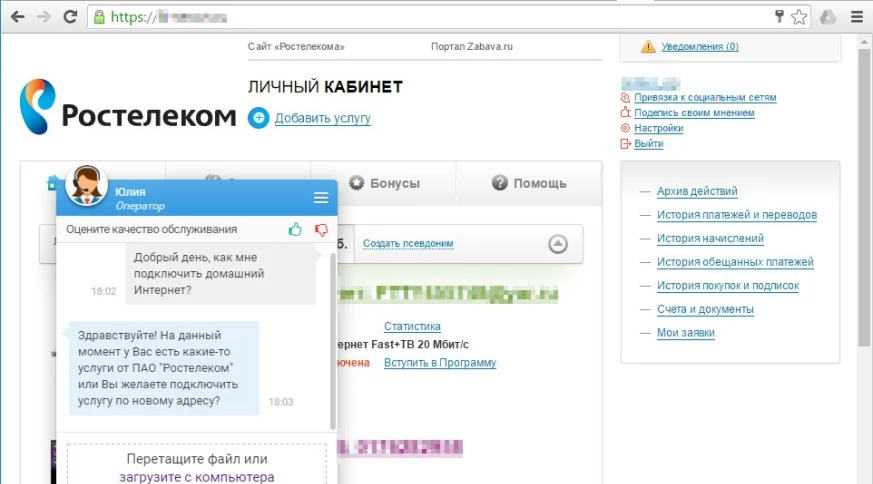The height and width of the screenshot is (484, 873).
Task: Open Chrome three-line menu
Action: pos(855,17)
